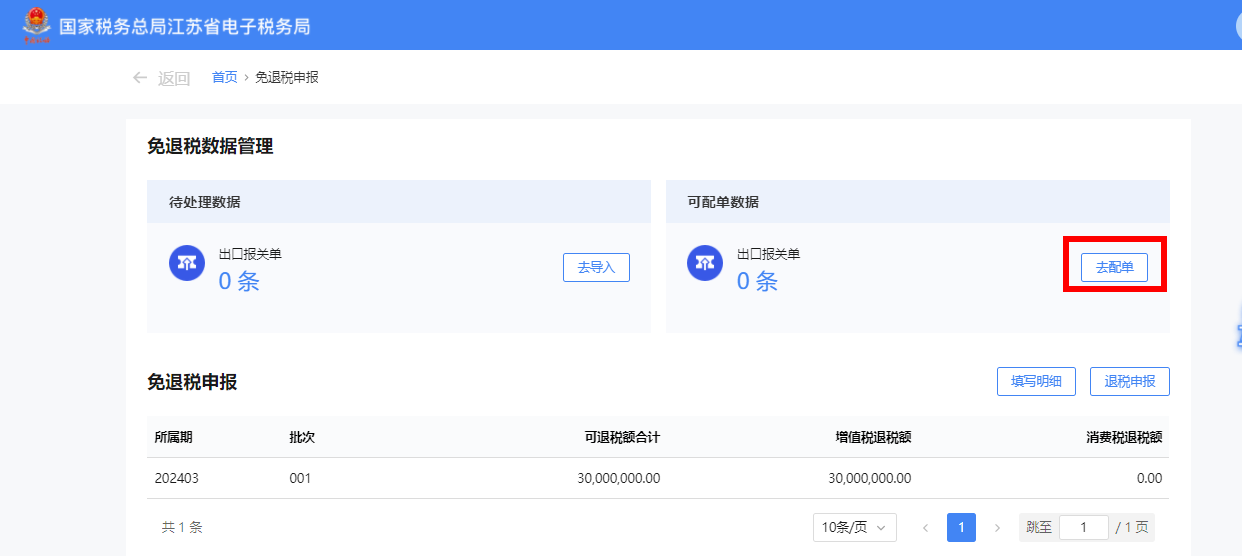Click the back arrow icon next to 返回

[x=140, y=78]
